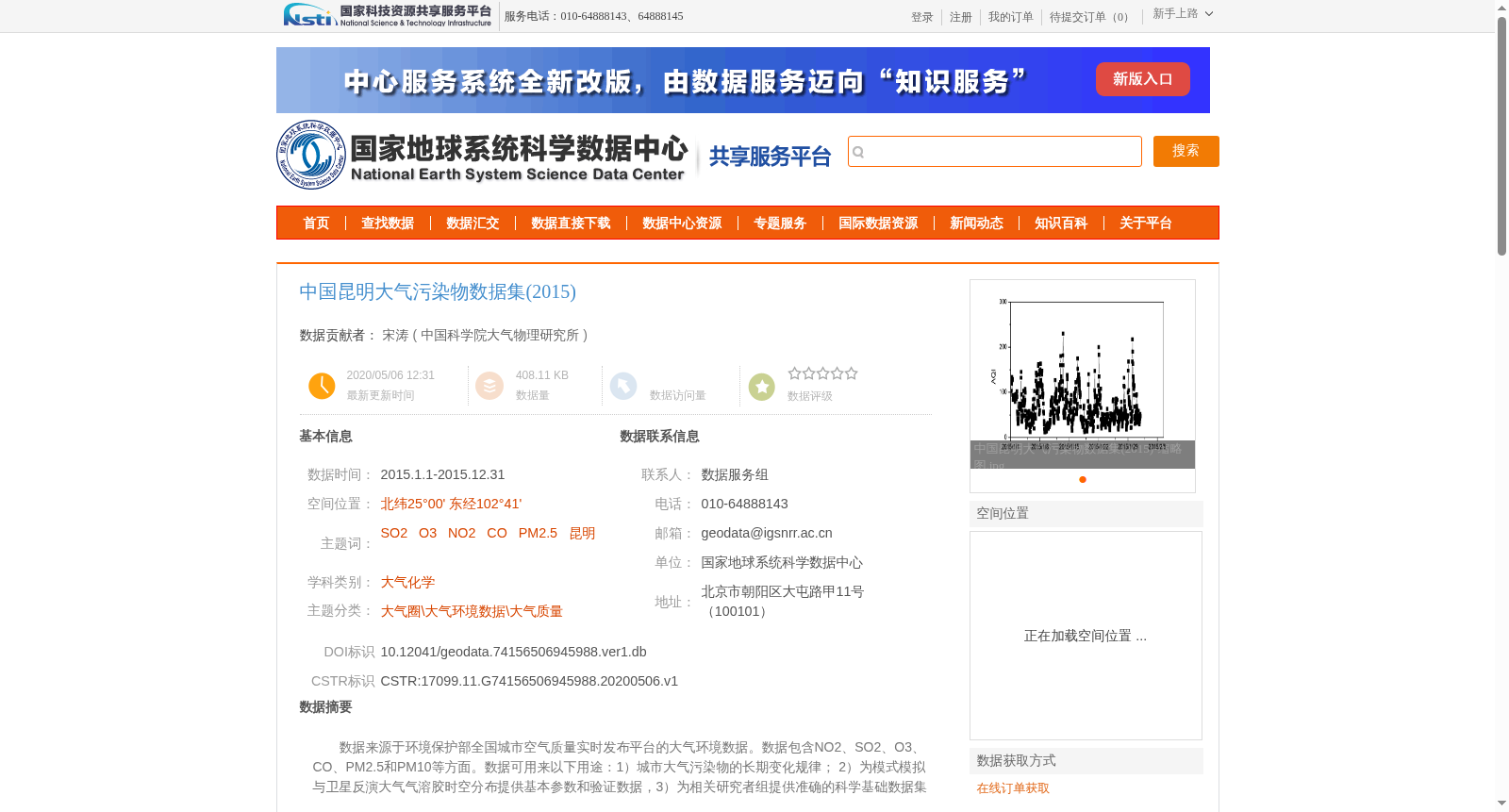Rate the dataset with first star
This screenshot has height=812, width=1509.
(x=794, y=373)
